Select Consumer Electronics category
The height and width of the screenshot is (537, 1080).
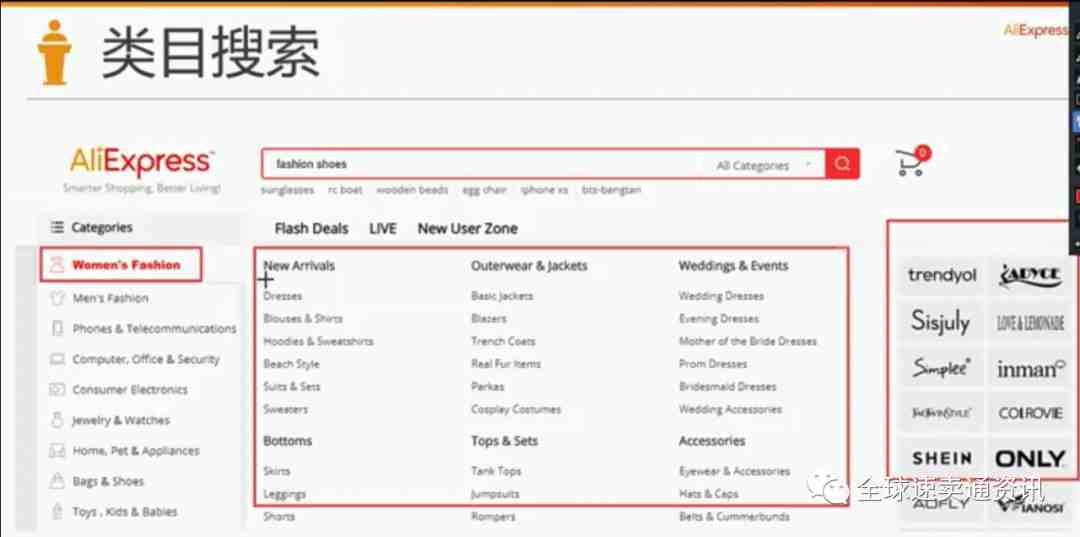point(130,390)
